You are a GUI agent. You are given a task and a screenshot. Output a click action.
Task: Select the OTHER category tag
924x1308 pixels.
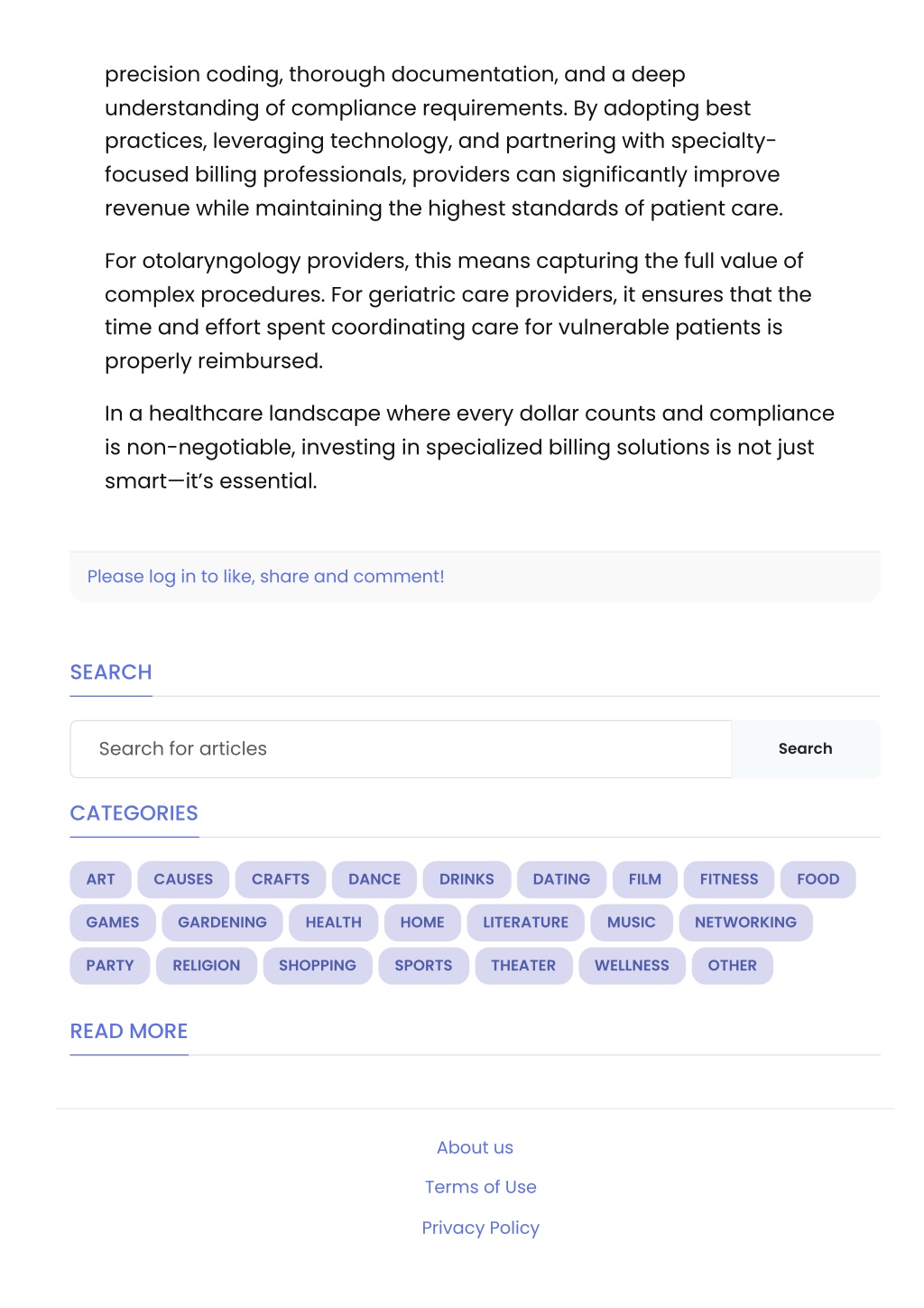pos(732,966)
